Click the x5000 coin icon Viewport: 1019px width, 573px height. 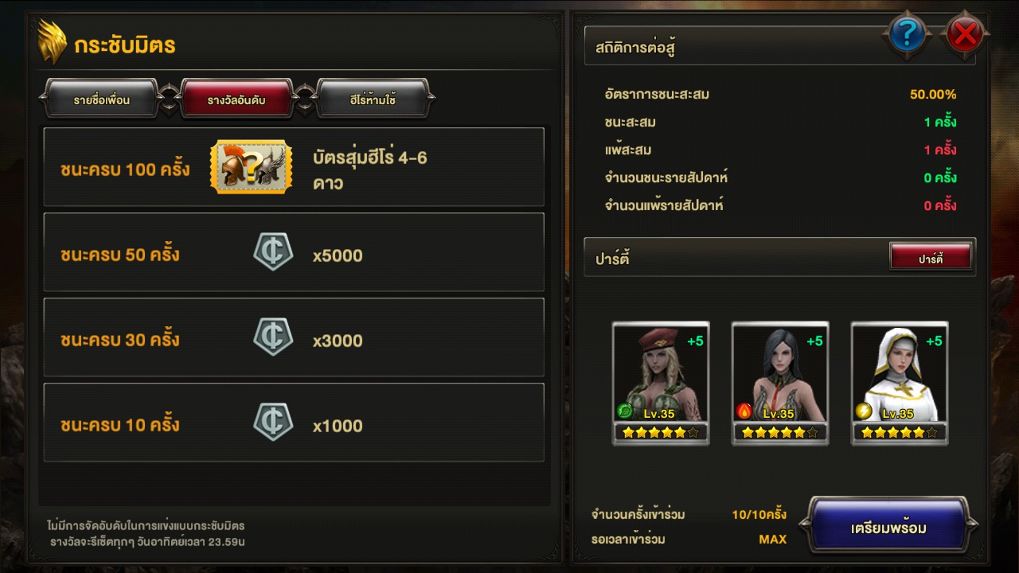(273, 251)
